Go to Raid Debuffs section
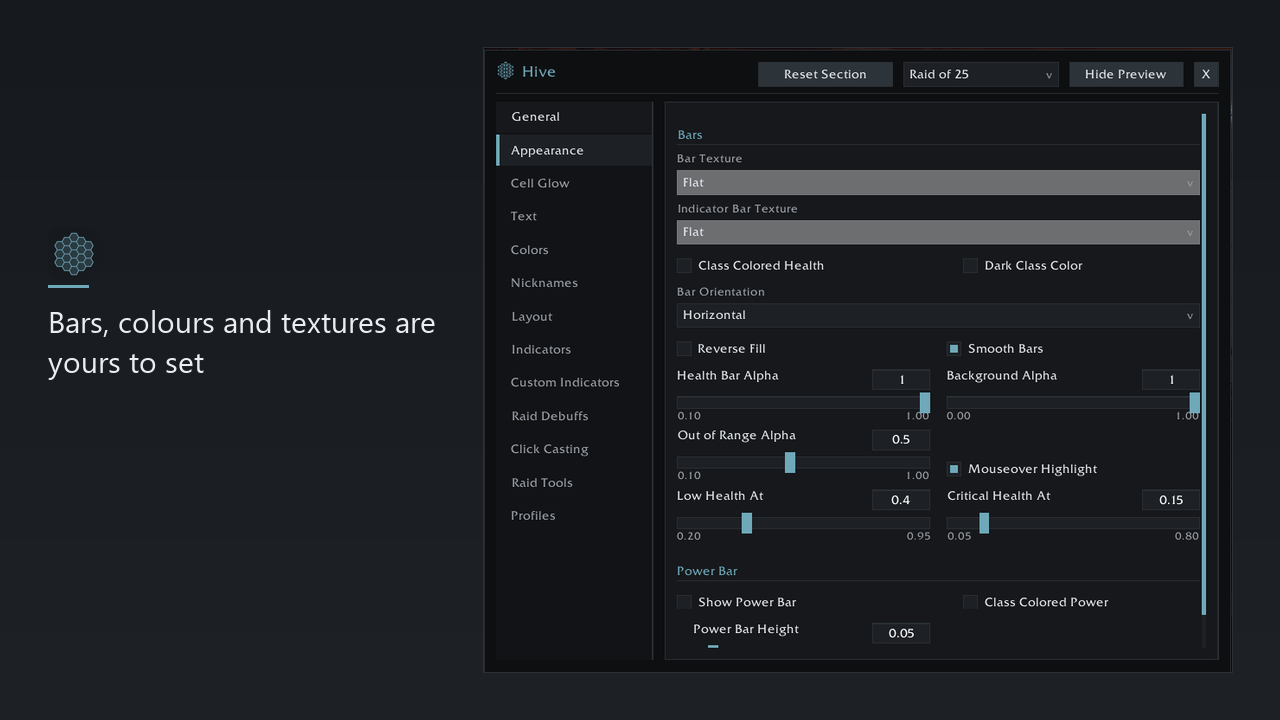1280x720 pixels. pos(574,416)
